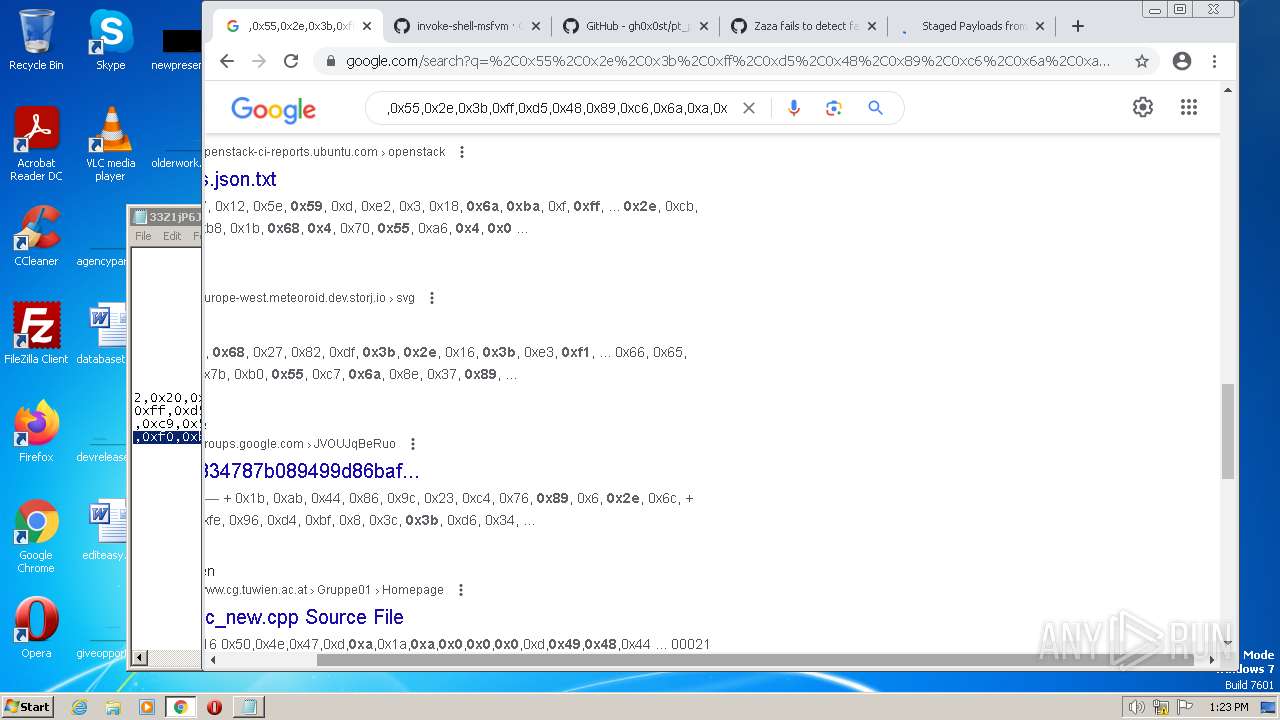
Task: Launch Internet Explorer from the taskbar
Action: 79,707
